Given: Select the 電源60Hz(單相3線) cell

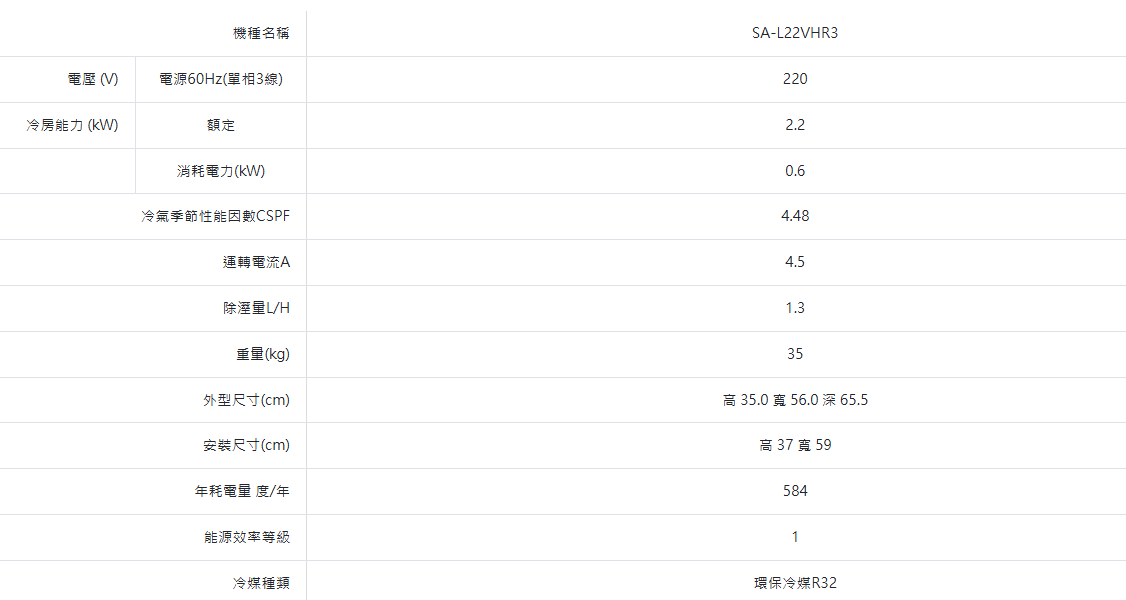Looking at the screenshot, I should (x=220, y=79).
